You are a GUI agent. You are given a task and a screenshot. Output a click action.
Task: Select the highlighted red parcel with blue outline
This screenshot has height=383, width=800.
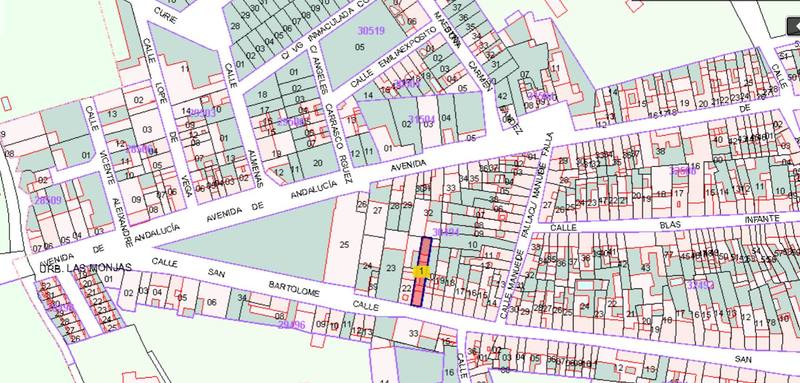[421, 272]
